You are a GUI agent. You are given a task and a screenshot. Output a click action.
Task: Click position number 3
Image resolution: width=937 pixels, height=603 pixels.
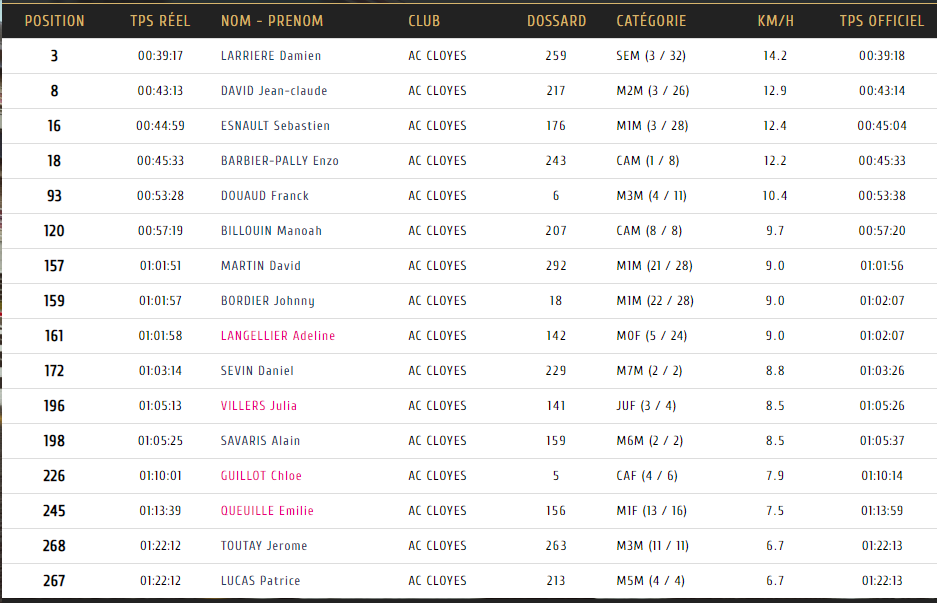tap(54, 56)
